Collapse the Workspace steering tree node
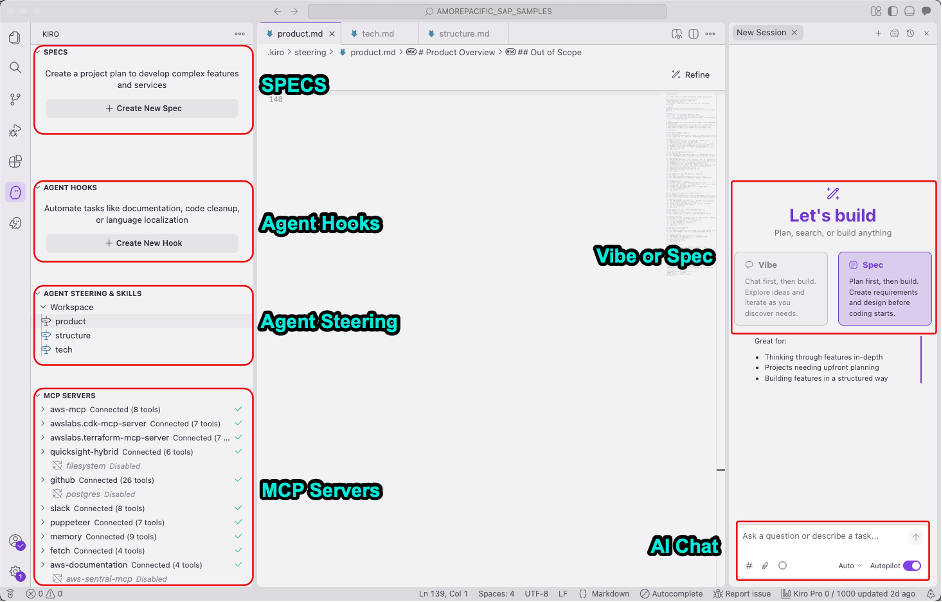The width and height of the screenshot is (942, 602). coord(43,307)
